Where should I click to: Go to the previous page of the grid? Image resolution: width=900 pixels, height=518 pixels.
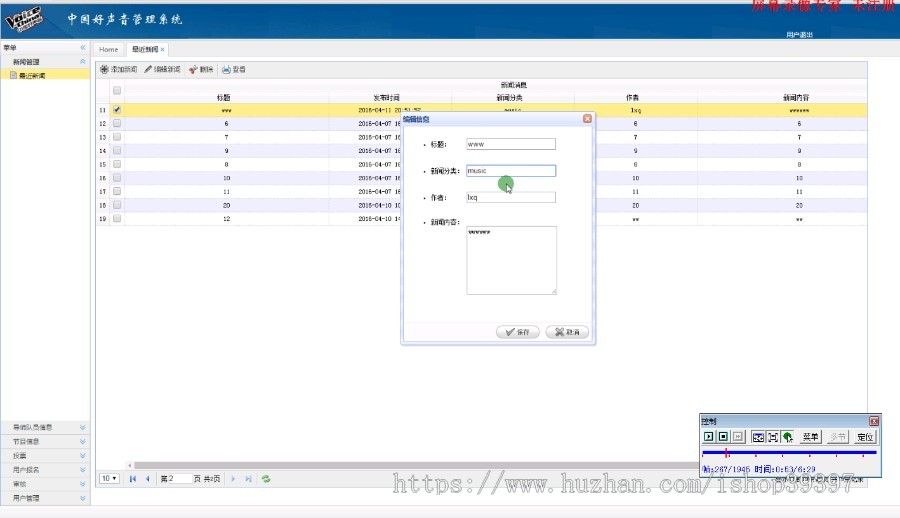tap(148, 478)
